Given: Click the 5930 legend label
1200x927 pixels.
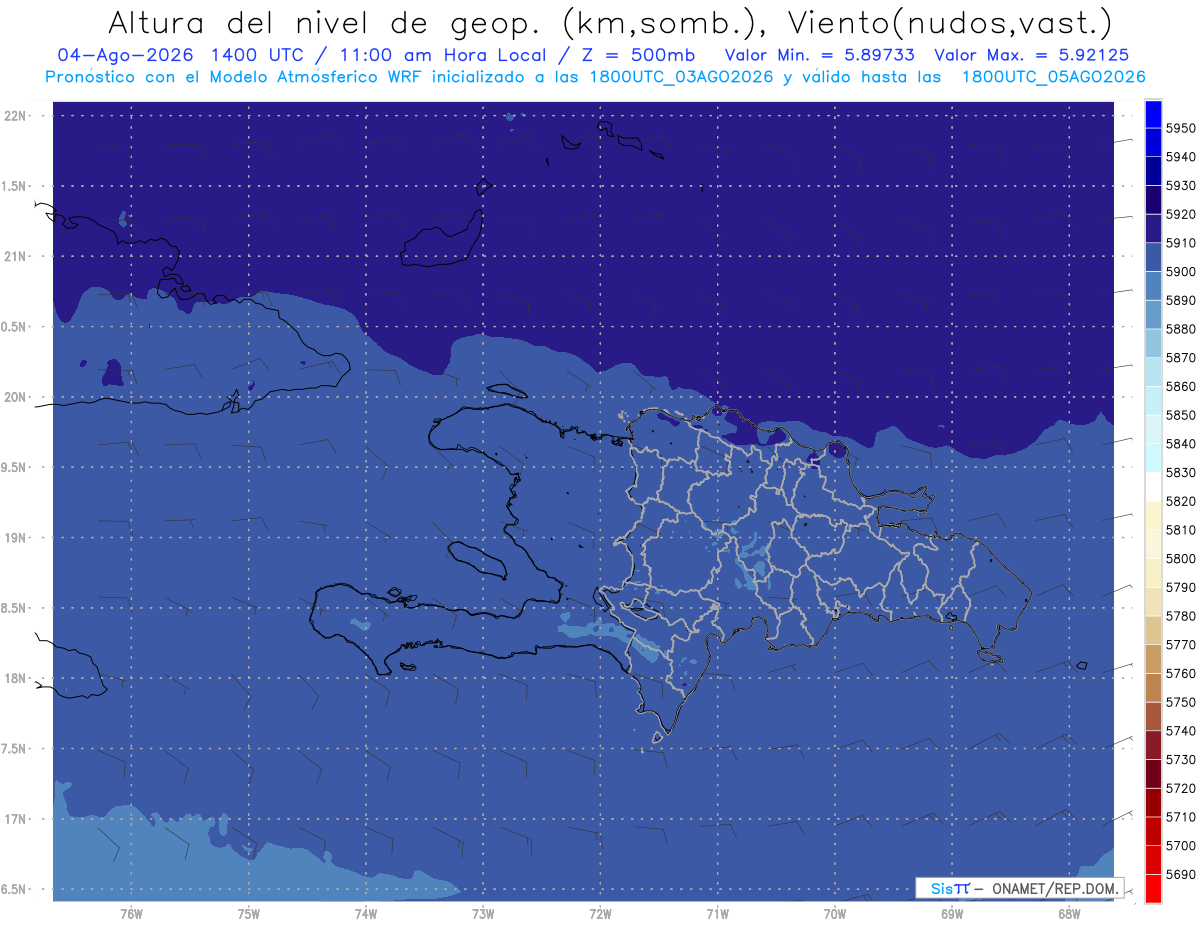Looking at the screenshot, I should pyautogui.click(x=1180, y=185).
